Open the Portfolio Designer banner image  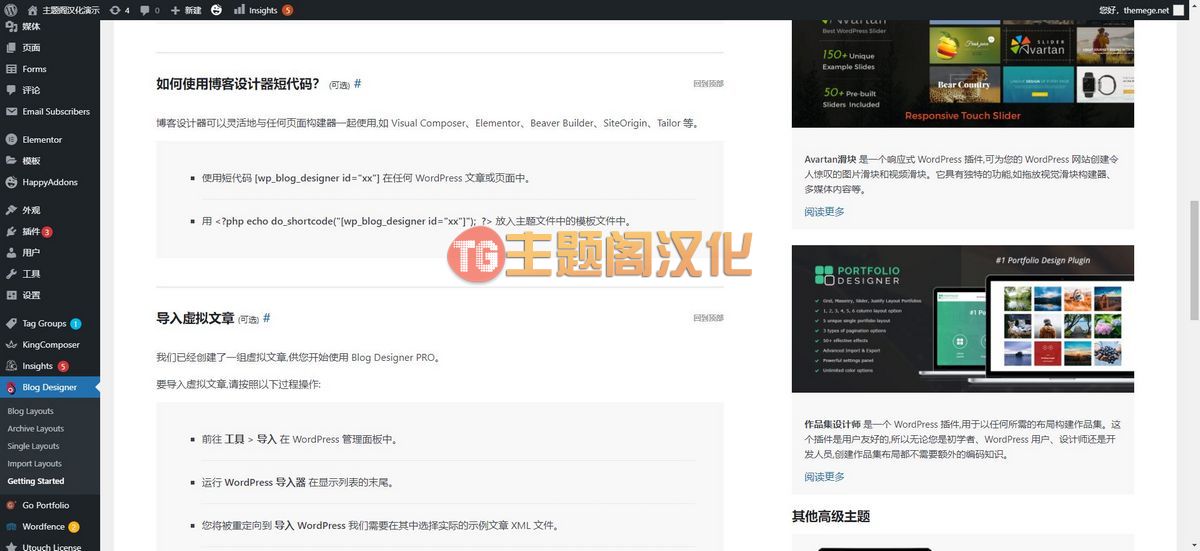962,319
